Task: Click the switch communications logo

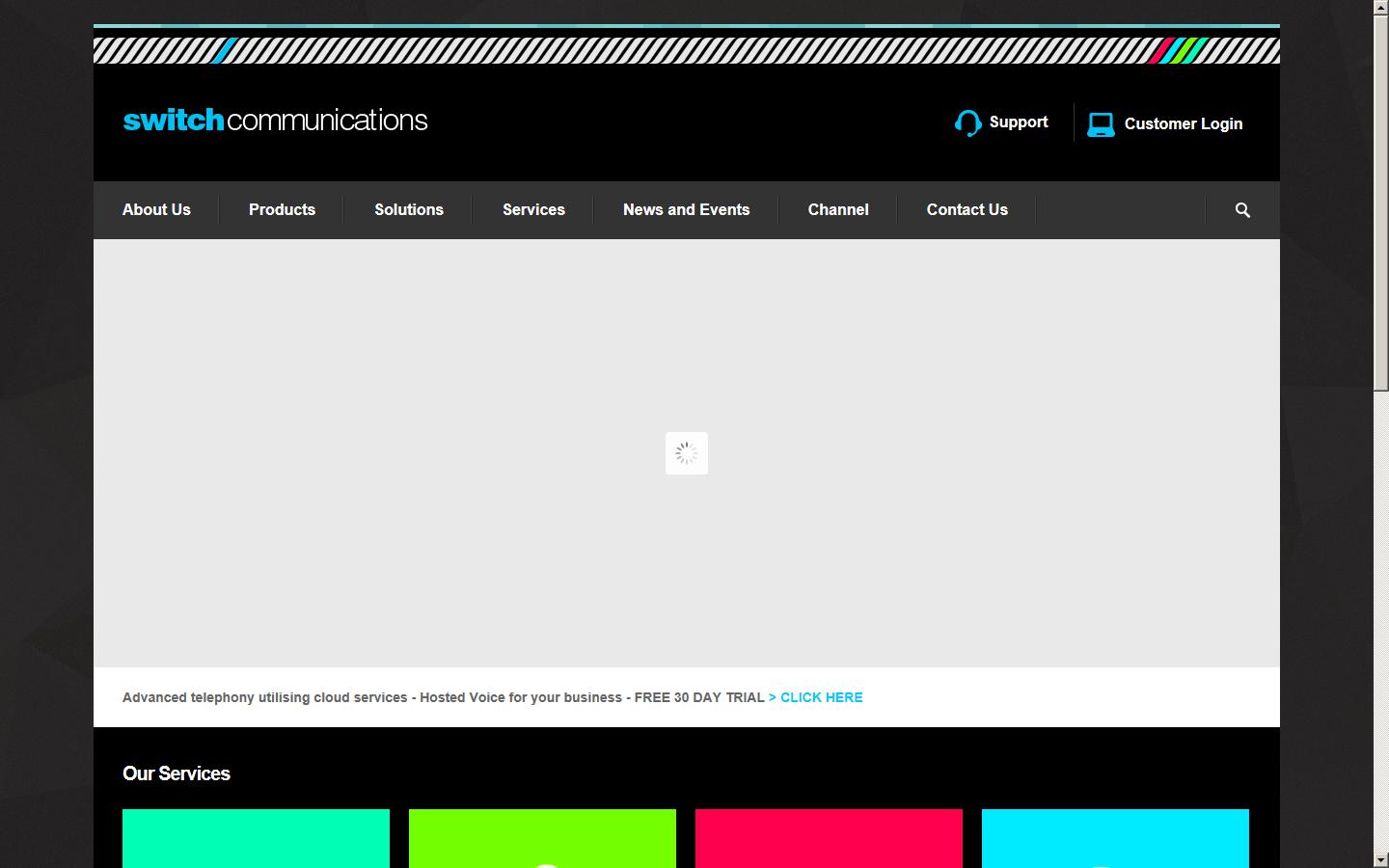Action: tap(275, 120)
